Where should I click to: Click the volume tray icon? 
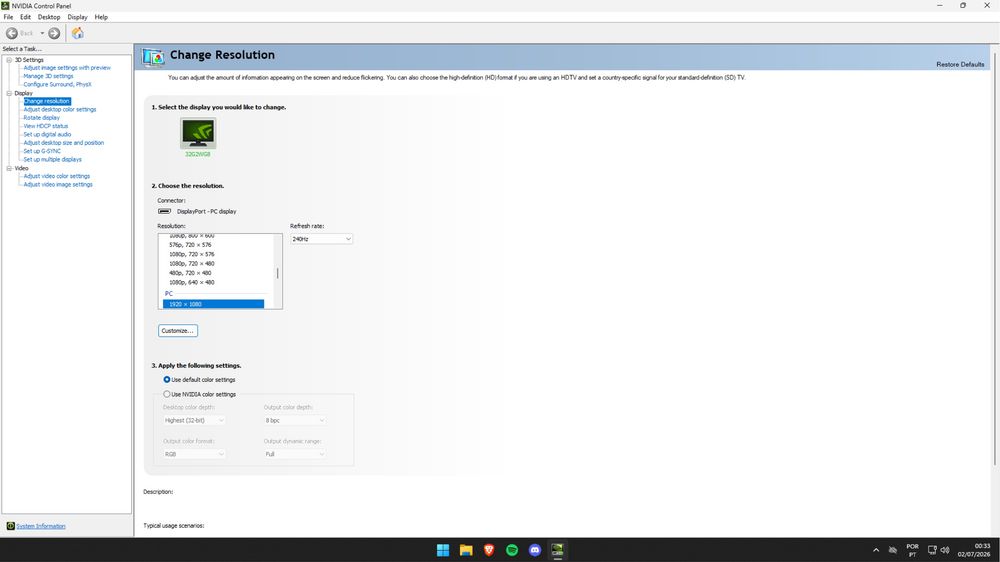pyautogui.click(x=945, y=550)
